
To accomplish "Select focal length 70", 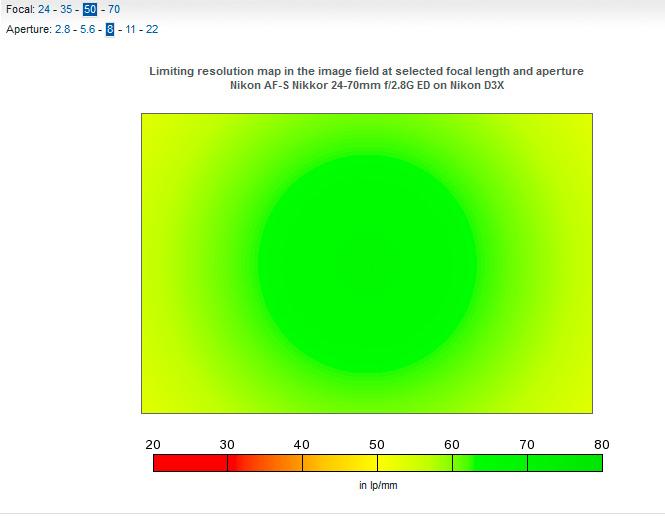I will point(114,9).
